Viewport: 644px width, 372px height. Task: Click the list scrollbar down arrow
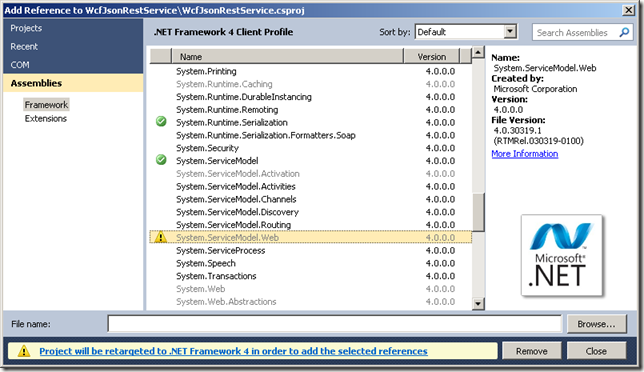pos(478,304)
